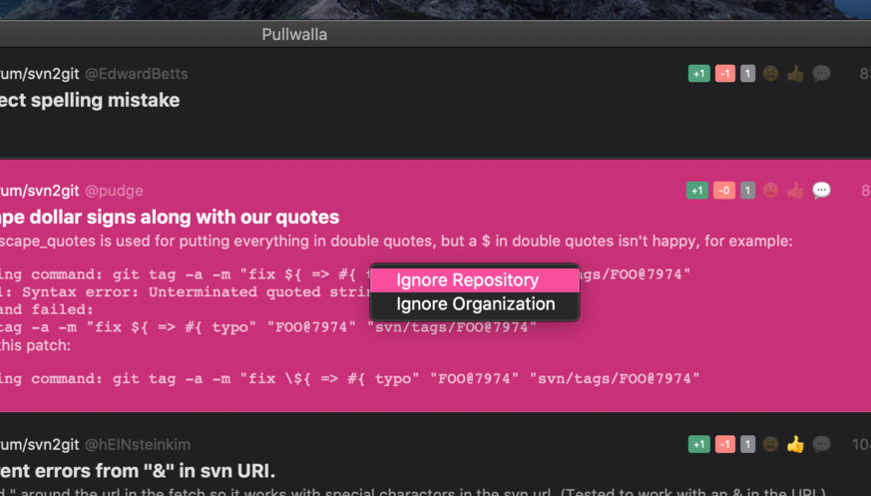This screenshot has height=496, width=871.
Task: Click gray 1 badge on EdwardBetts row
Action: (748, 73)
